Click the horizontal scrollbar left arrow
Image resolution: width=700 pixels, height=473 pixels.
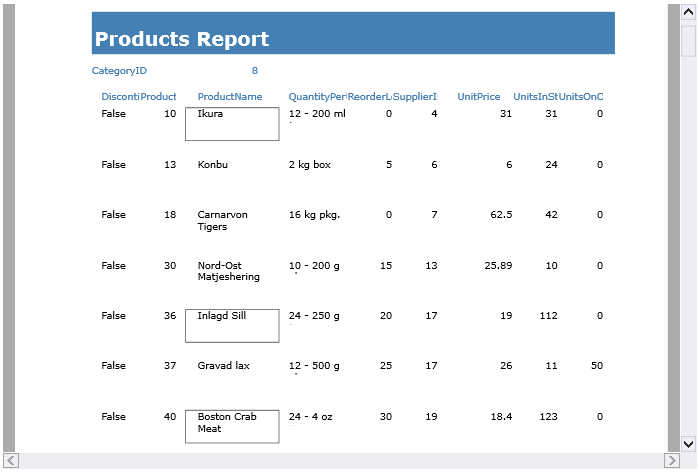pyautogui.click(x=11, y=460)
